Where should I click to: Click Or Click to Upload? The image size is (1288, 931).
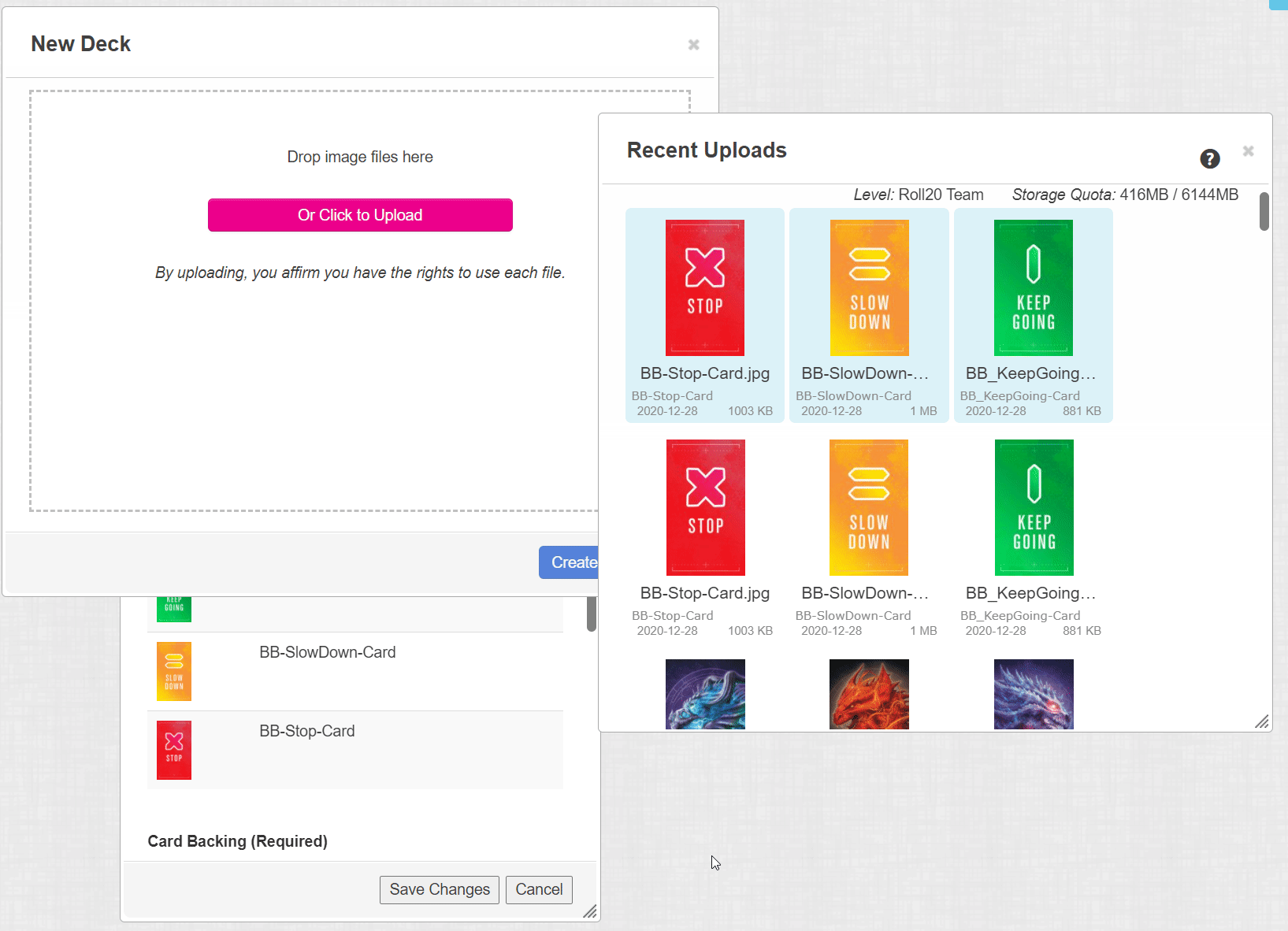point(360,214)
